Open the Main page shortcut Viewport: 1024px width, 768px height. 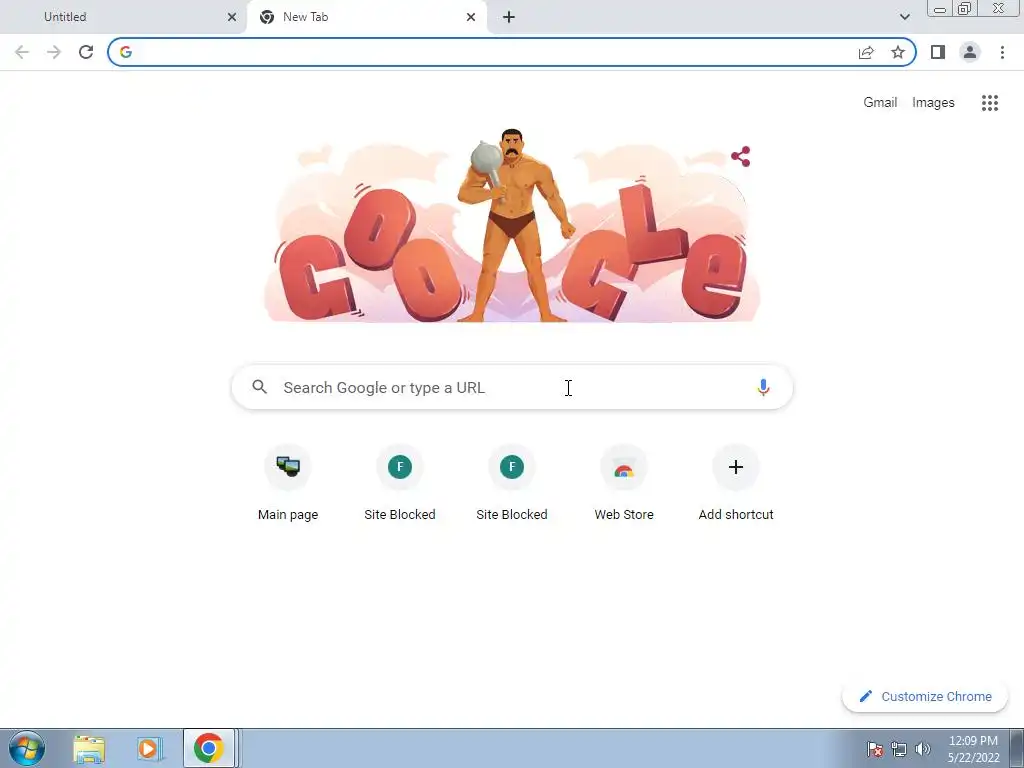coord(288,483)
